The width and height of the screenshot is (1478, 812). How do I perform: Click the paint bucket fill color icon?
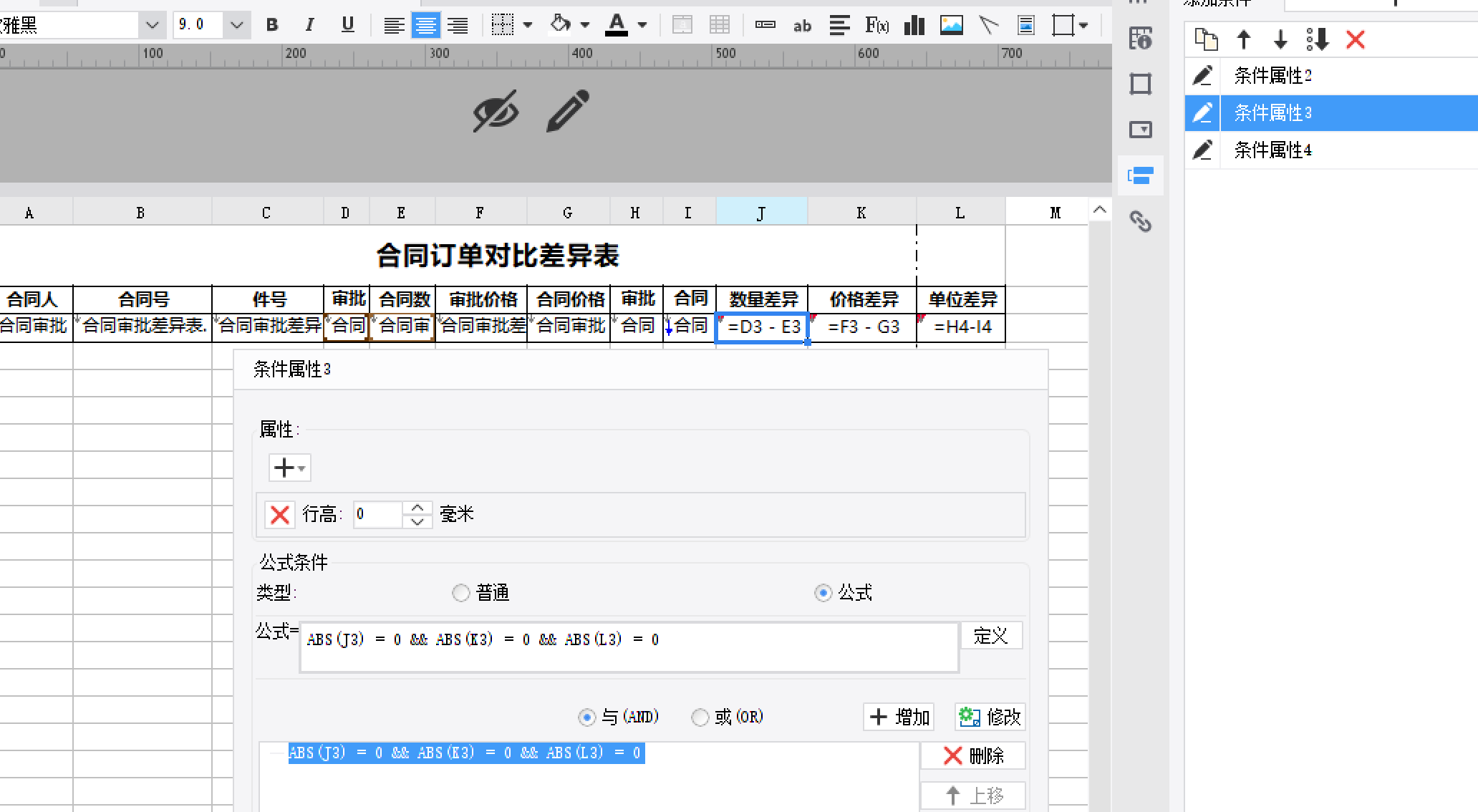561,25
